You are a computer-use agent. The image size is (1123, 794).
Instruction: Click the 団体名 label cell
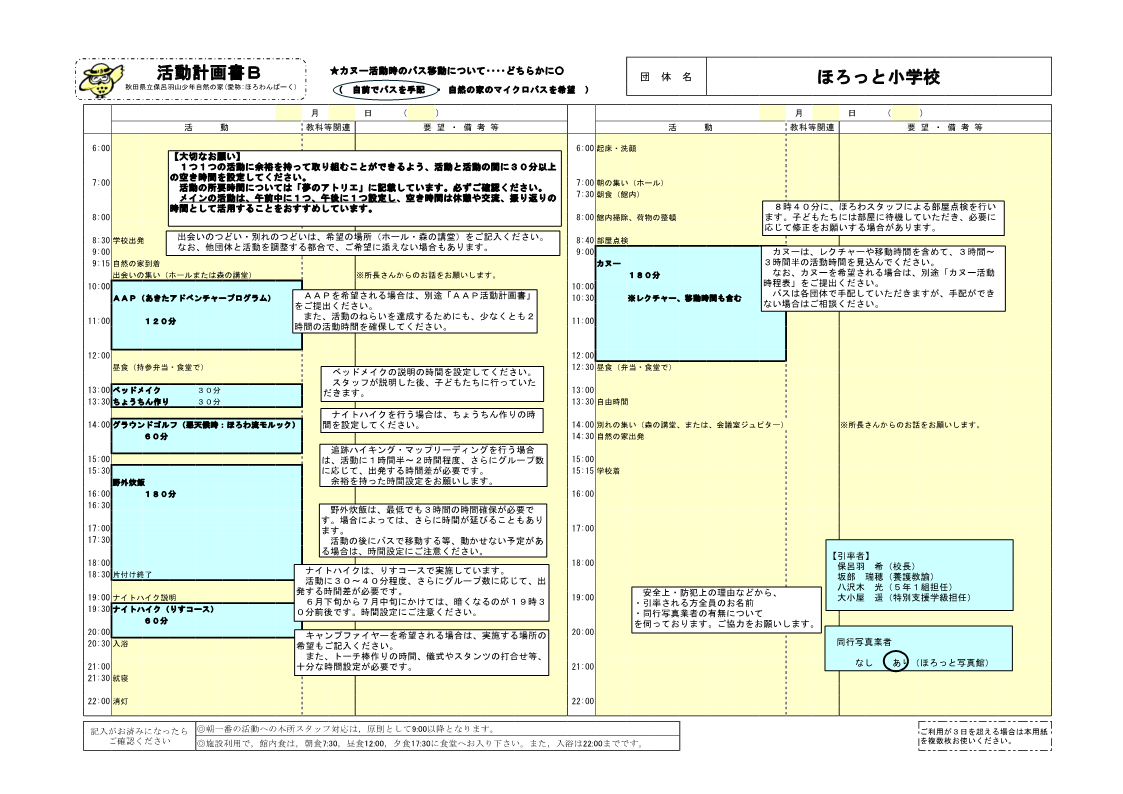pyautogui.click(x=666, y=77)
